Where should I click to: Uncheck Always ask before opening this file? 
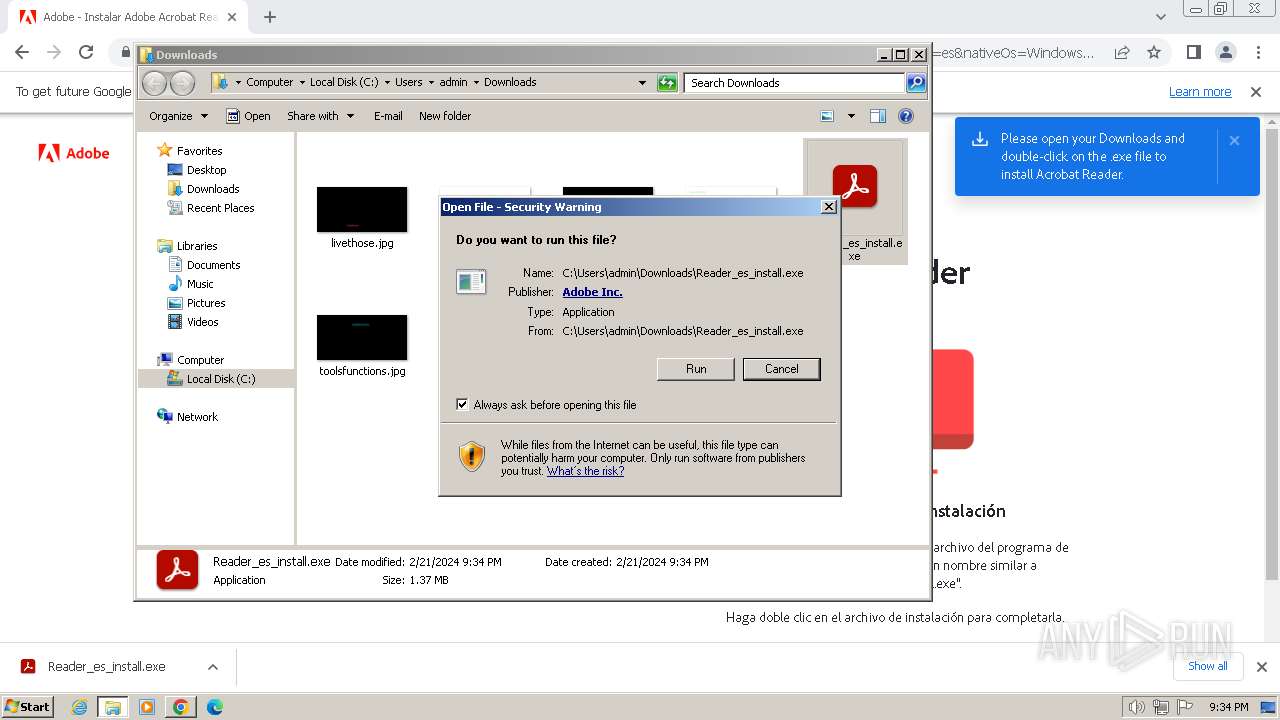[462, 404]
